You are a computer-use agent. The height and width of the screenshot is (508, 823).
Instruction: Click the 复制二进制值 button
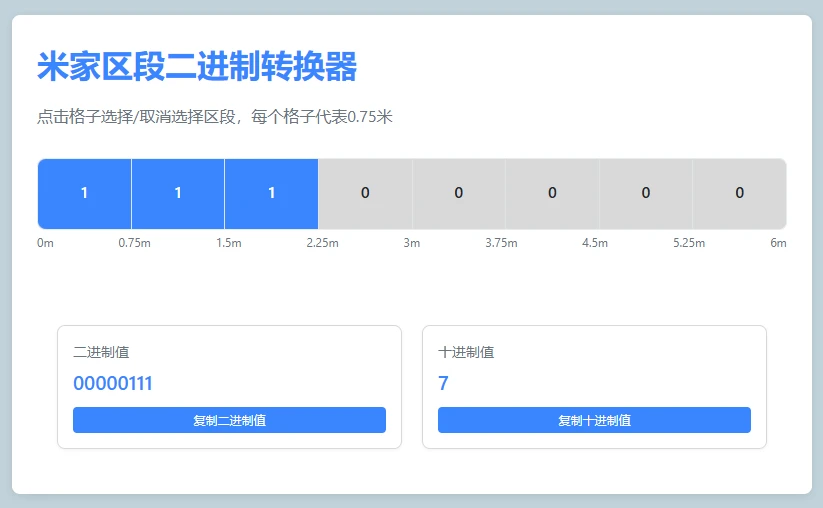(x=229, y=420)
